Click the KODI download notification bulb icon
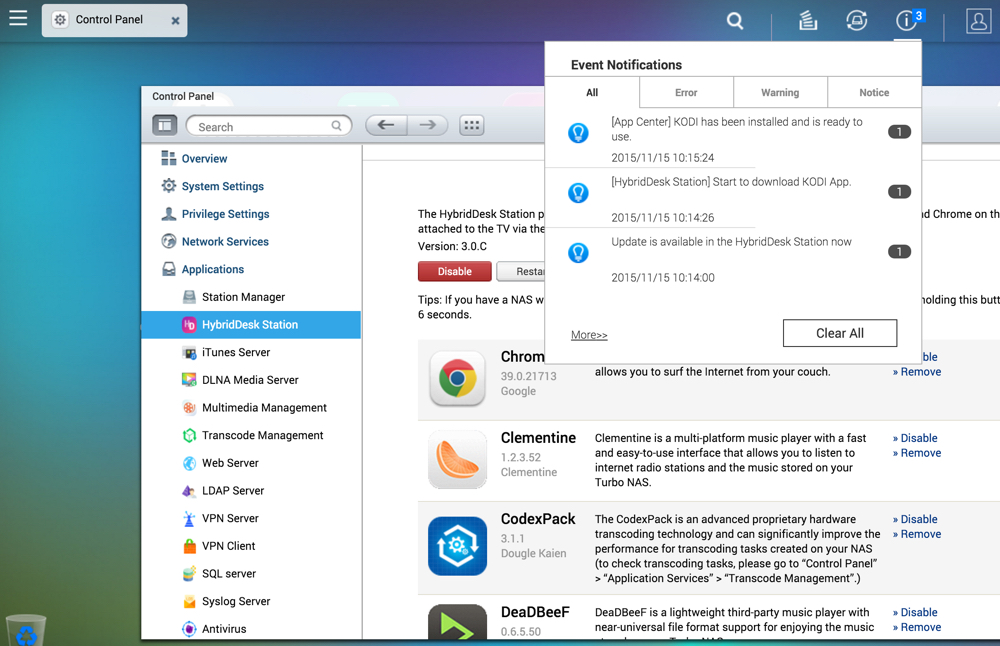1000x646 pixels. point(578,193)
